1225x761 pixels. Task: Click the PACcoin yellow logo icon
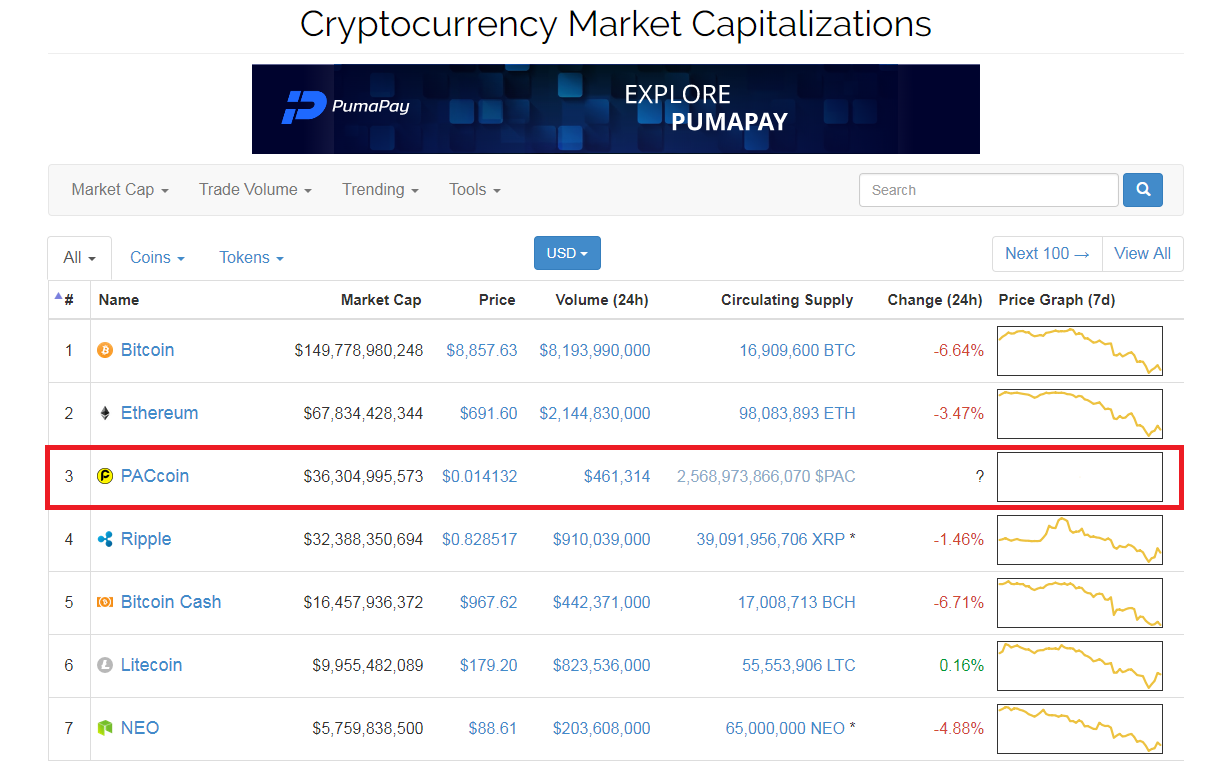tap(105, 476)
